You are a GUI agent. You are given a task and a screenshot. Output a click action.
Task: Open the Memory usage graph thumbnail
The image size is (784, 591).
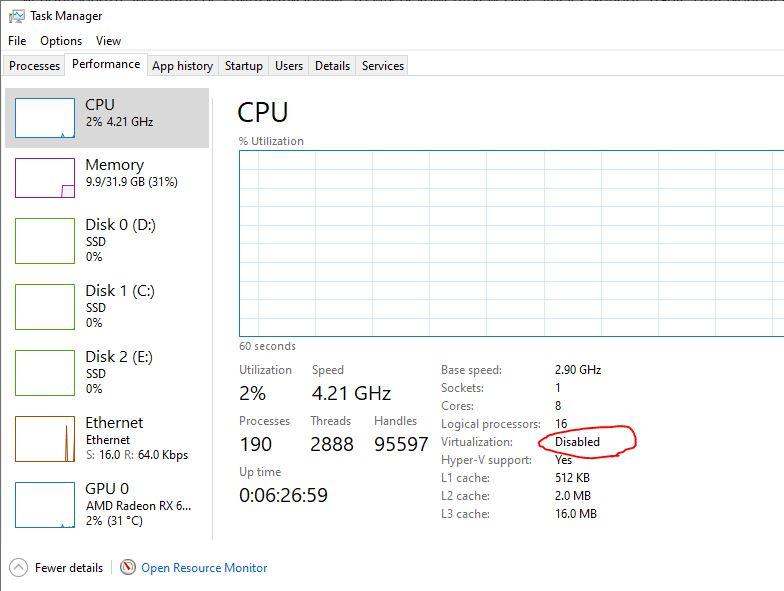[45, 178]
